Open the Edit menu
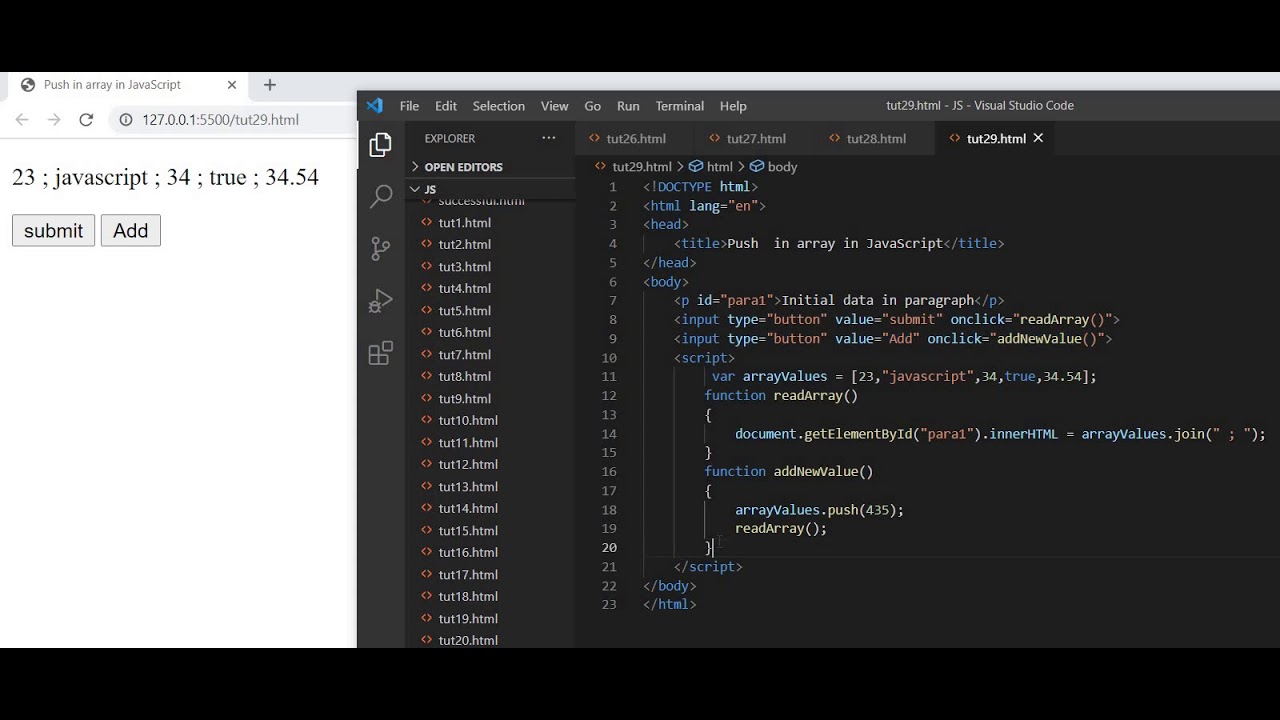1280x720 pixels. [446, 106]
